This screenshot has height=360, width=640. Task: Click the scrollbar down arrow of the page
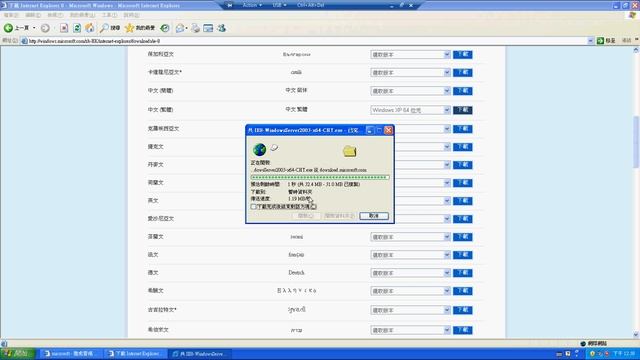pos(636,335)
